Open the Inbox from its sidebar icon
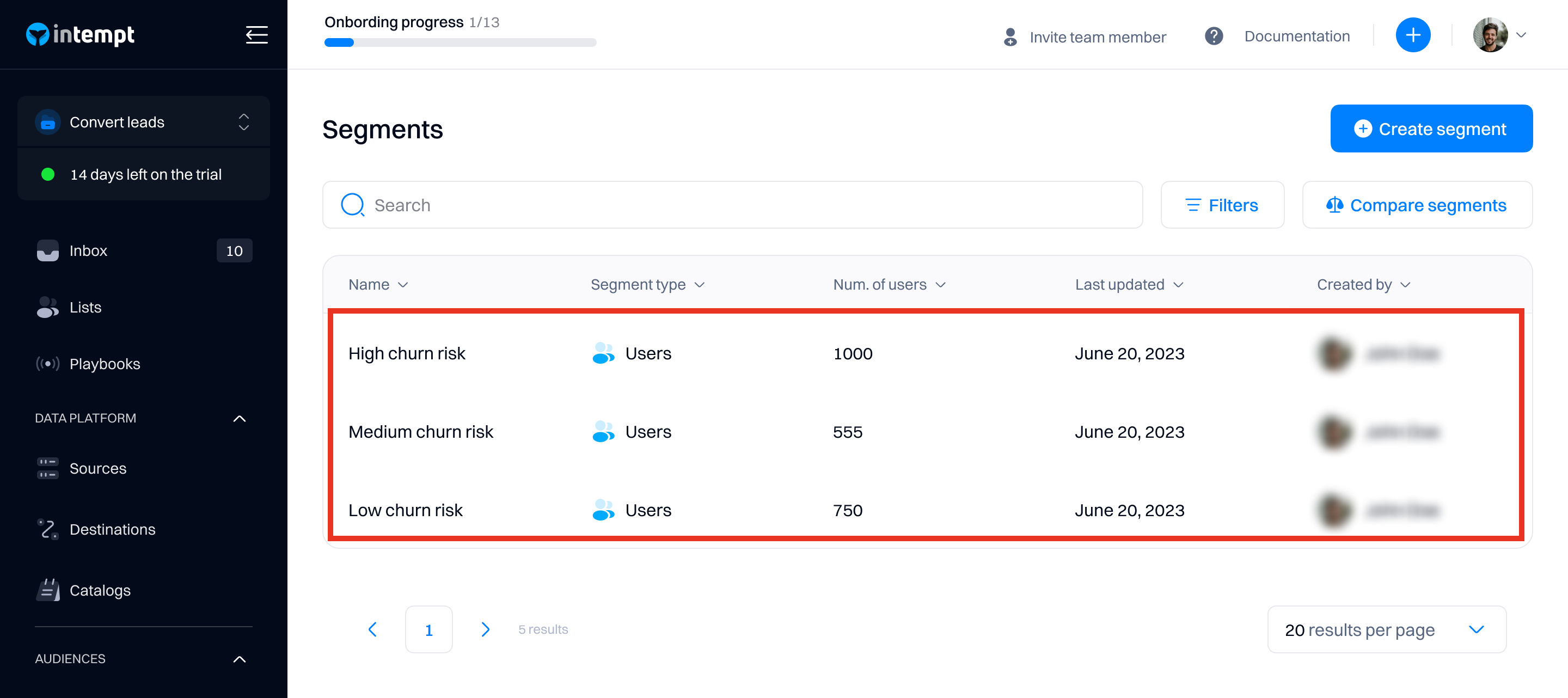 coord(47,250)
